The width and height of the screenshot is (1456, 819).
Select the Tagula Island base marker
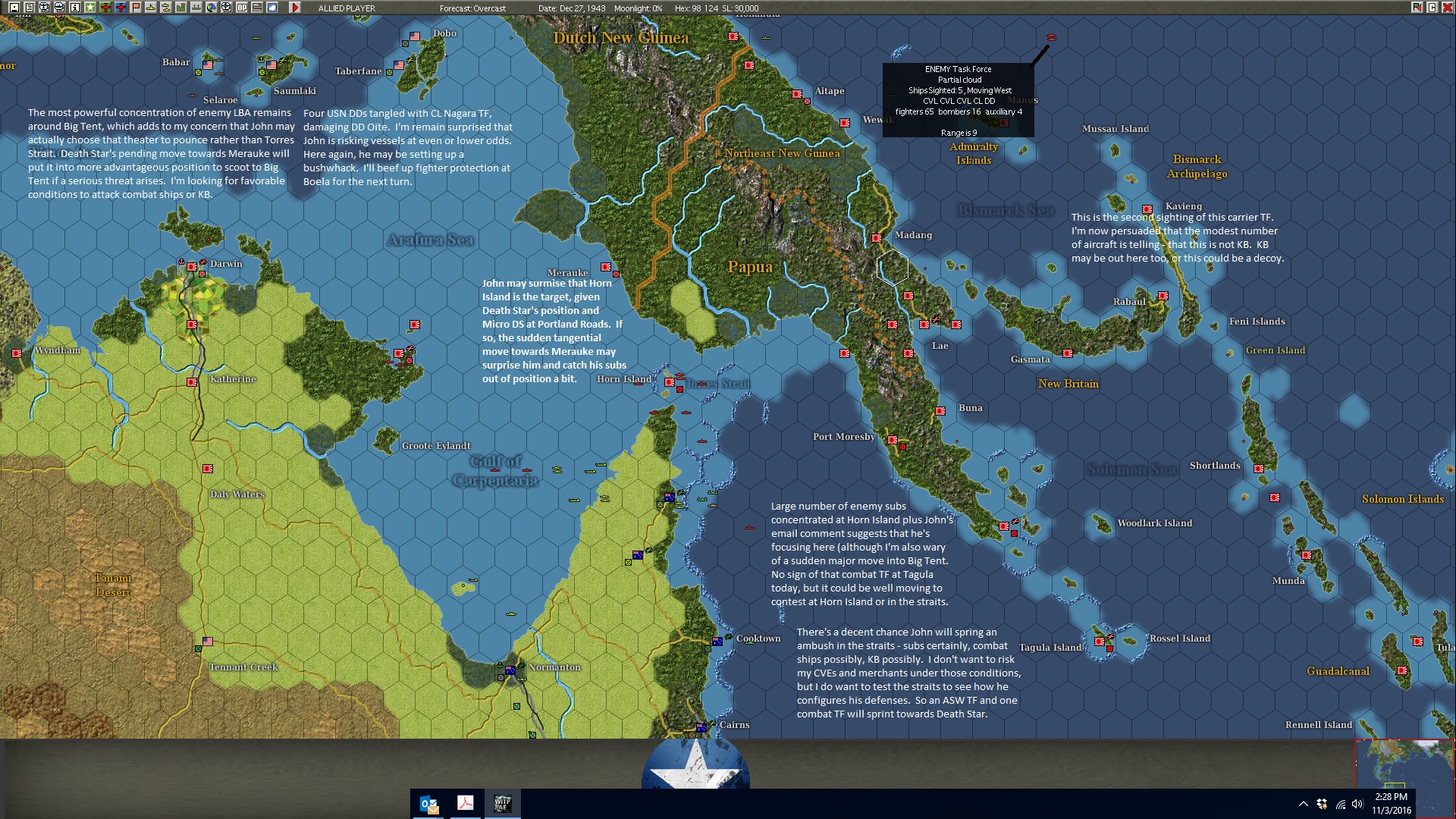pos(1100,642)
